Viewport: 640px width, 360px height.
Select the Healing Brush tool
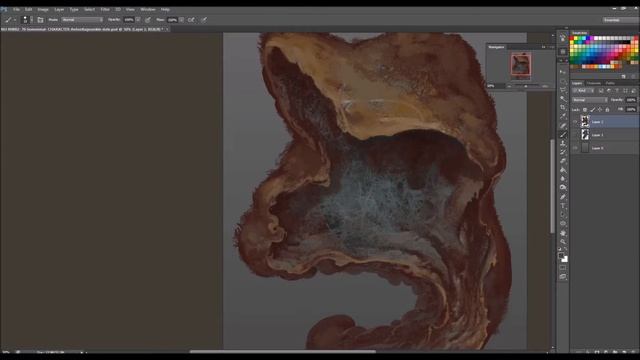coord(563,125)
